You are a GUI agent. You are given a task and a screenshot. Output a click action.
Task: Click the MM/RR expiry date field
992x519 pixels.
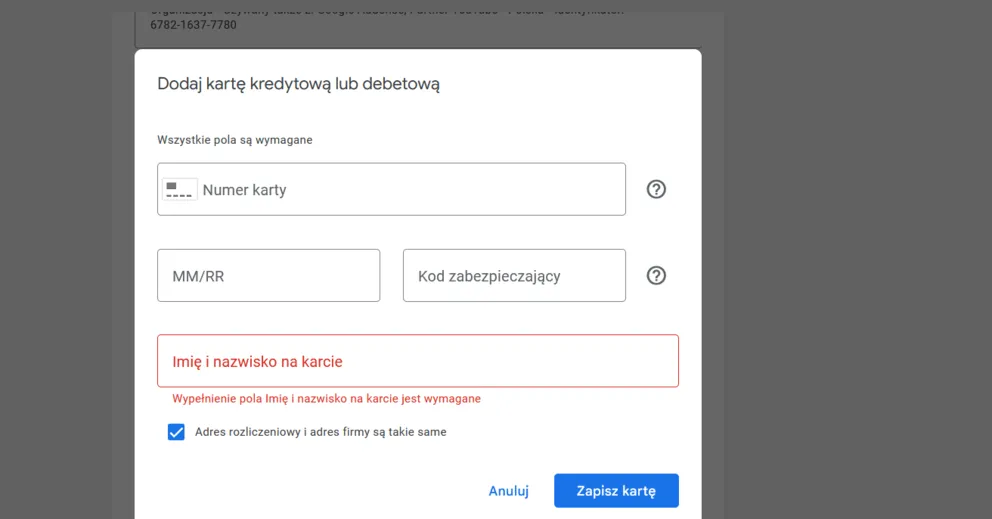click(x=269, y=275)
